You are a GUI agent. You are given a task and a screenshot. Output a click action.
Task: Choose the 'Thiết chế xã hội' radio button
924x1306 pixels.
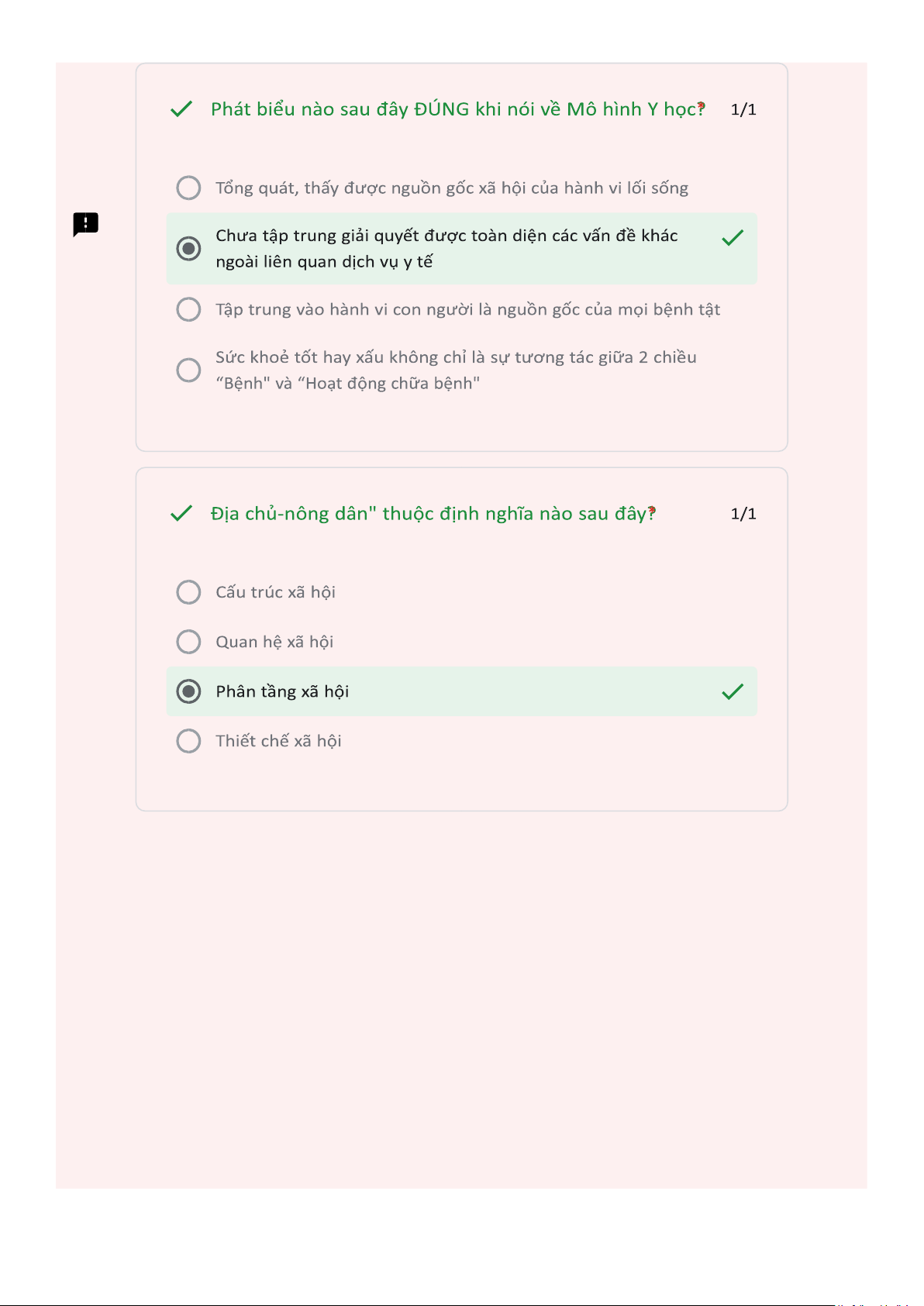coord(188,741)
